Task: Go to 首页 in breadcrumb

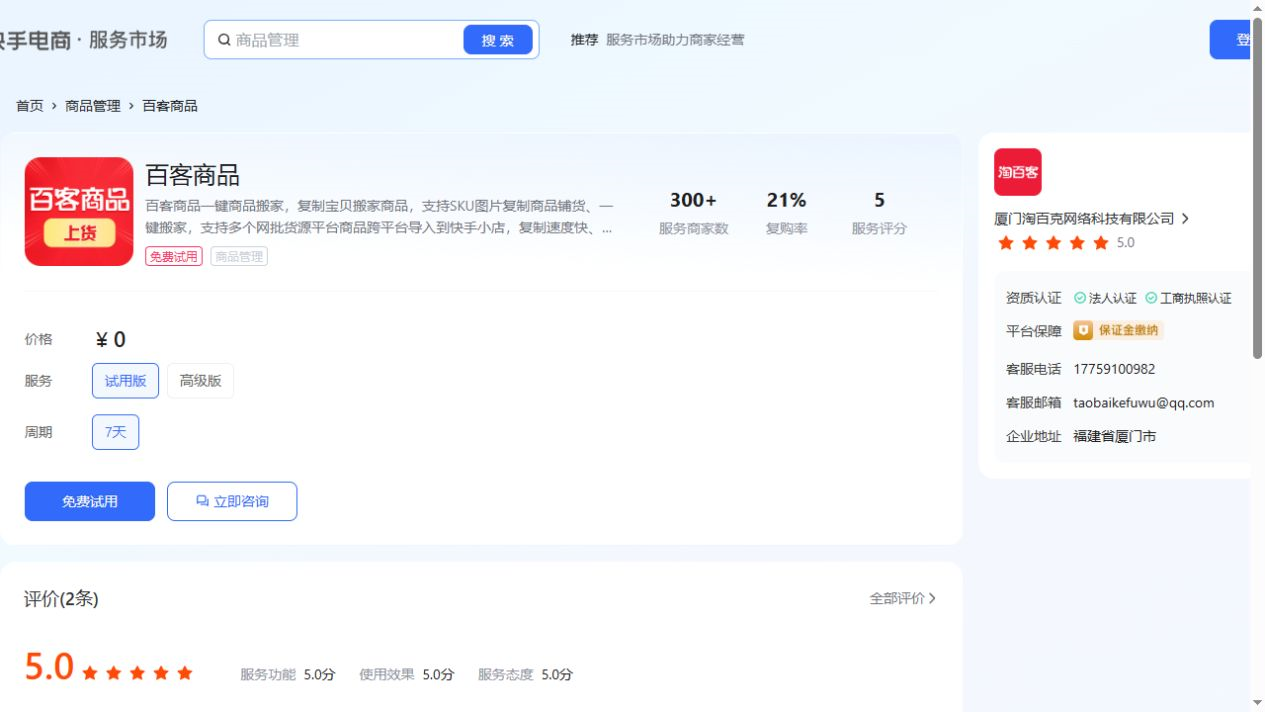Action: 30,106
